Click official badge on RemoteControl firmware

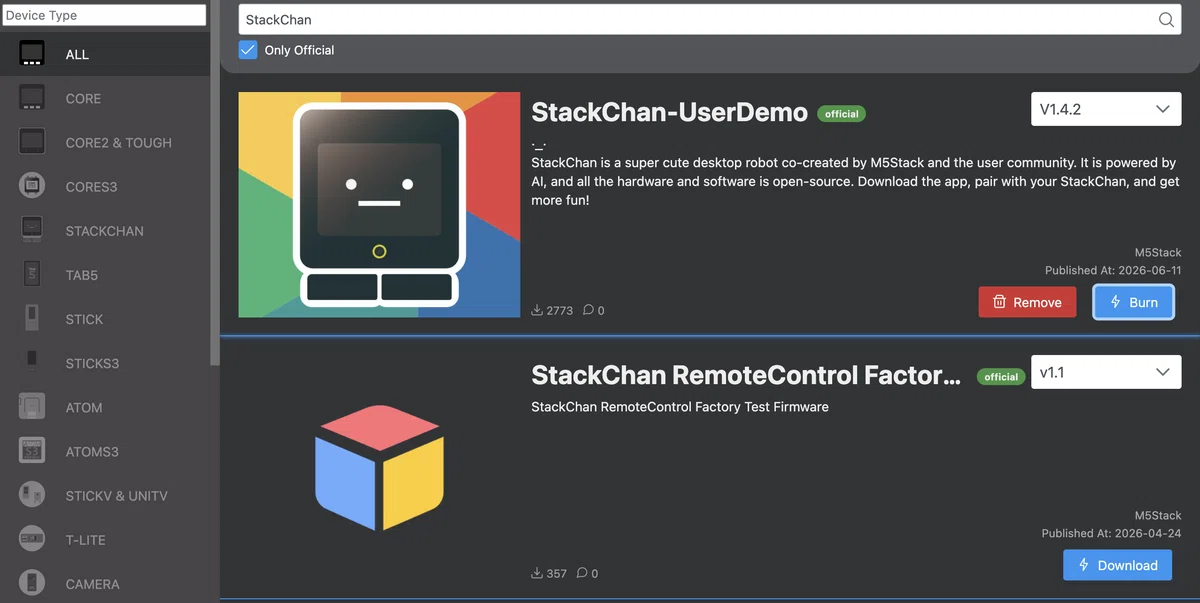coord(1000,377)
